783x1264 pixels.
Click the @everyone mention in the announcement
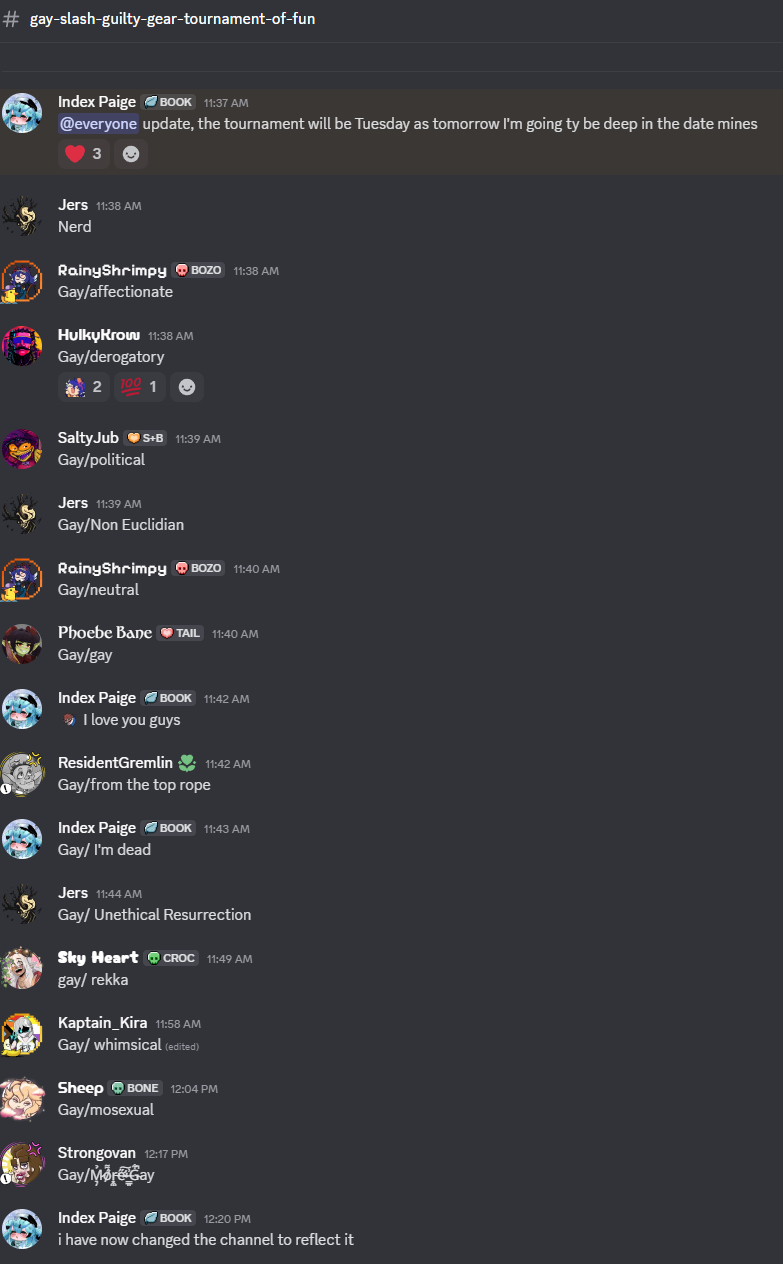point(98,124)
